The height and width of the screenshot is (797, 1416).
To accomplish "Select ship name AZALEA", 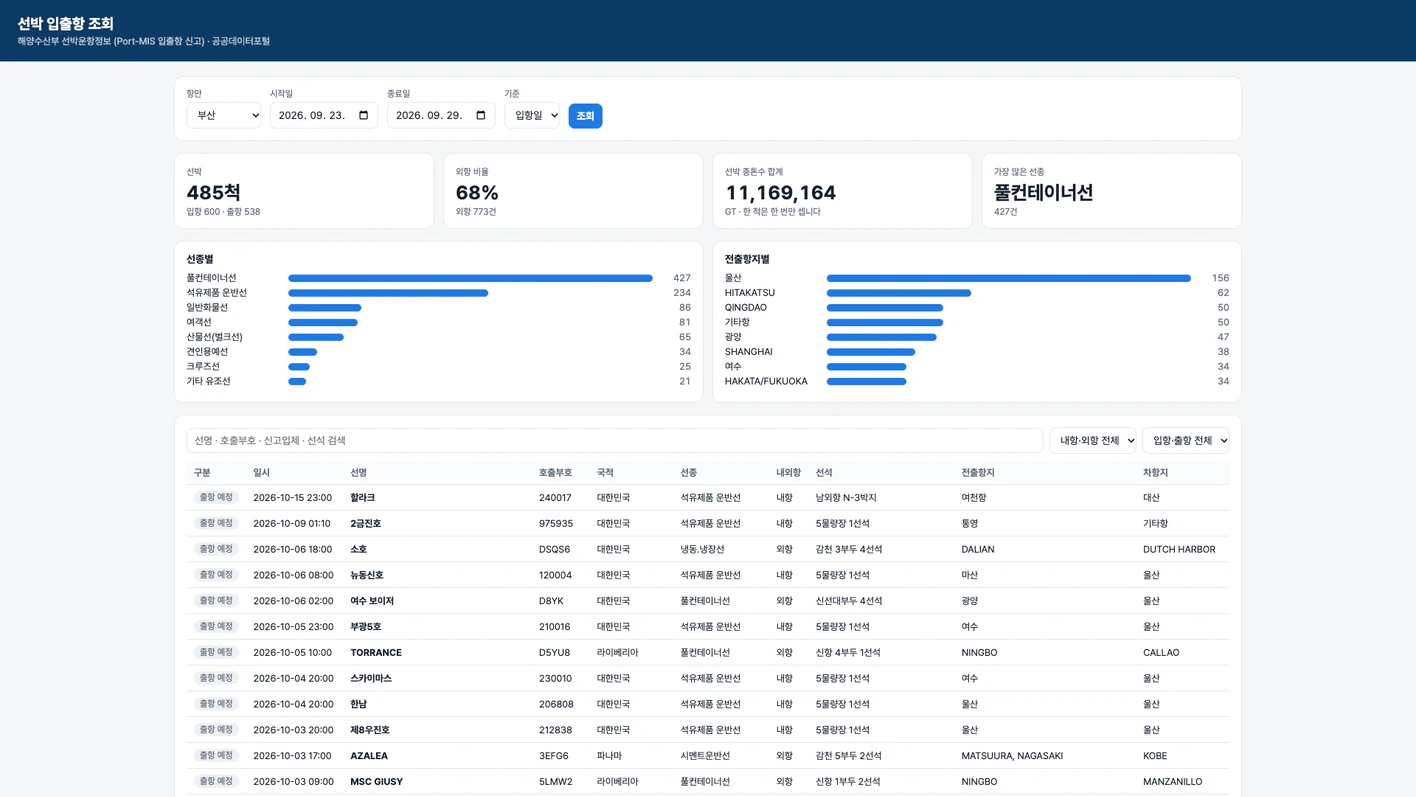I will click(x=369, y=756).
